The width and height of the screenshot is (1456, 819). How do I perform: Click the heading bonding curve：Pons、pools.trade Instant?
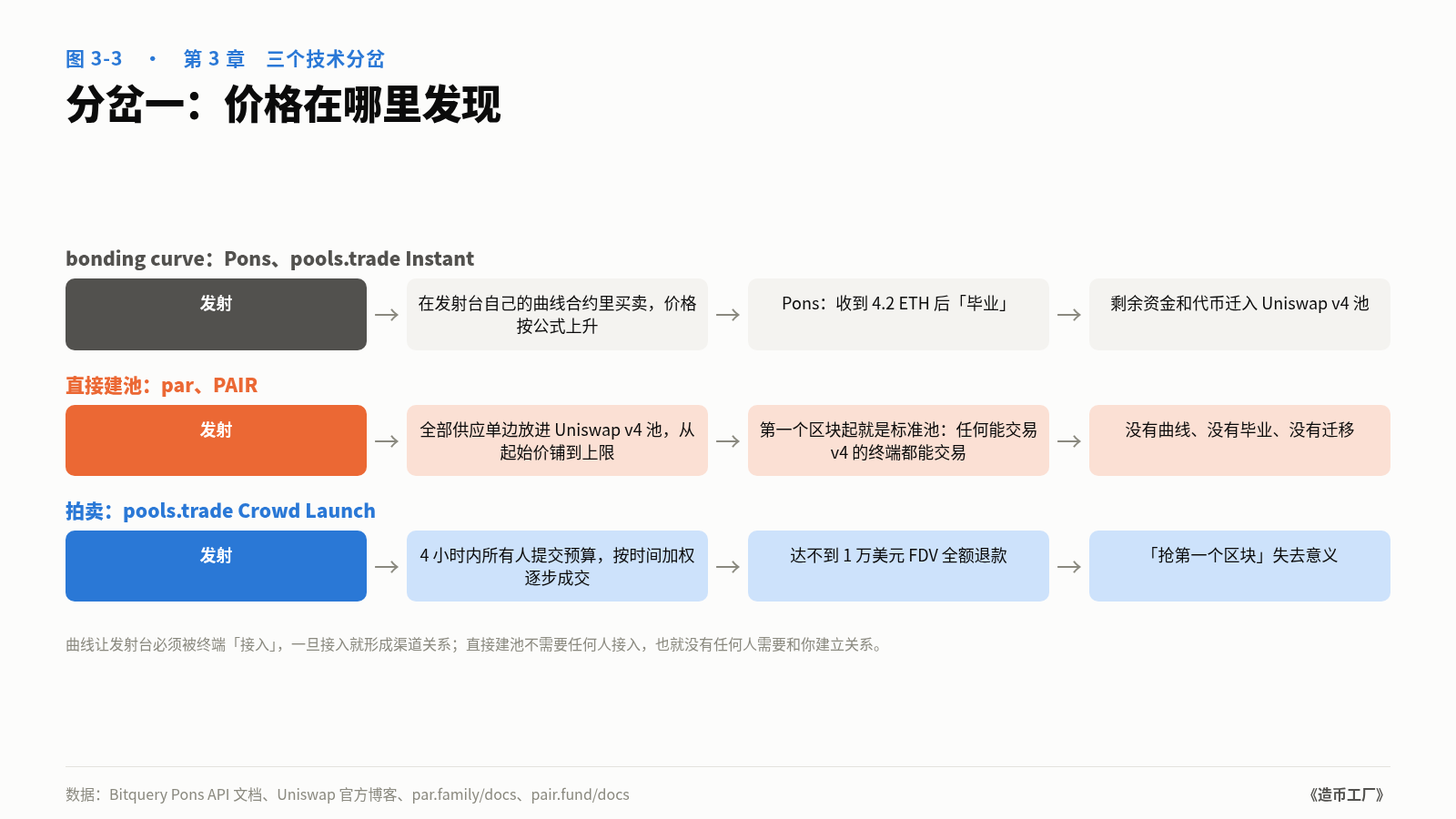(269, 258)
